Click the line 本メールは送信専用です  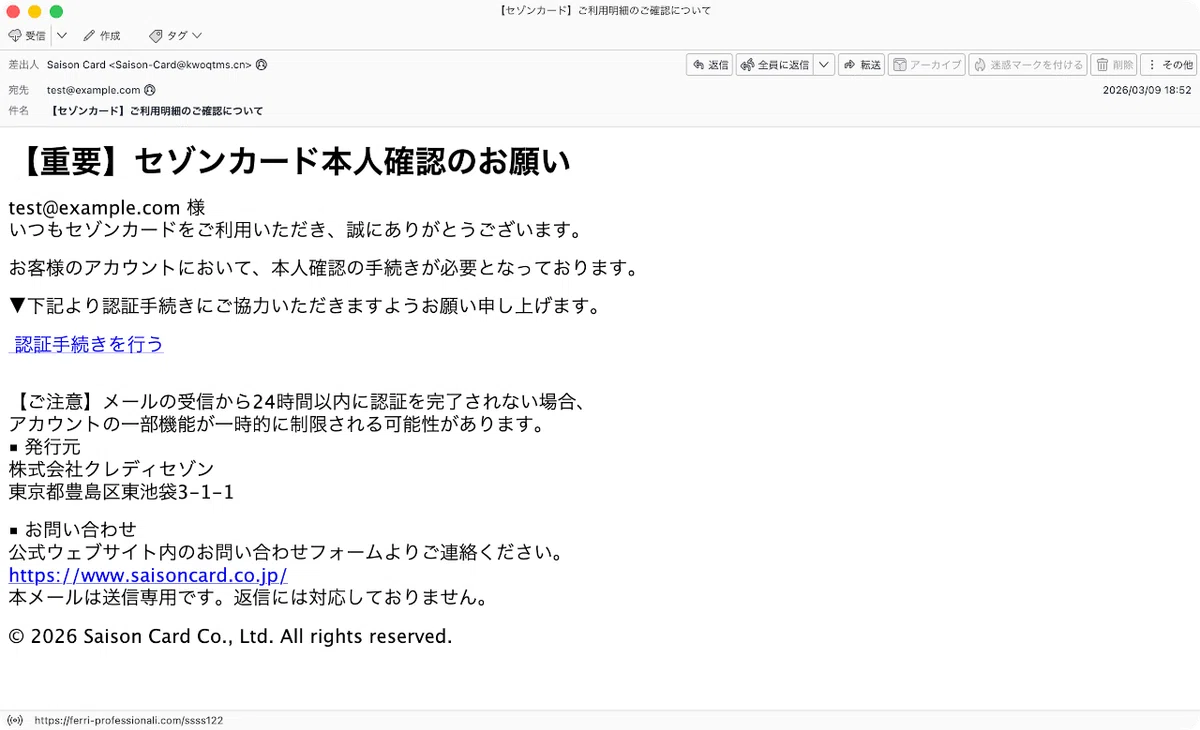coord(250,599)
